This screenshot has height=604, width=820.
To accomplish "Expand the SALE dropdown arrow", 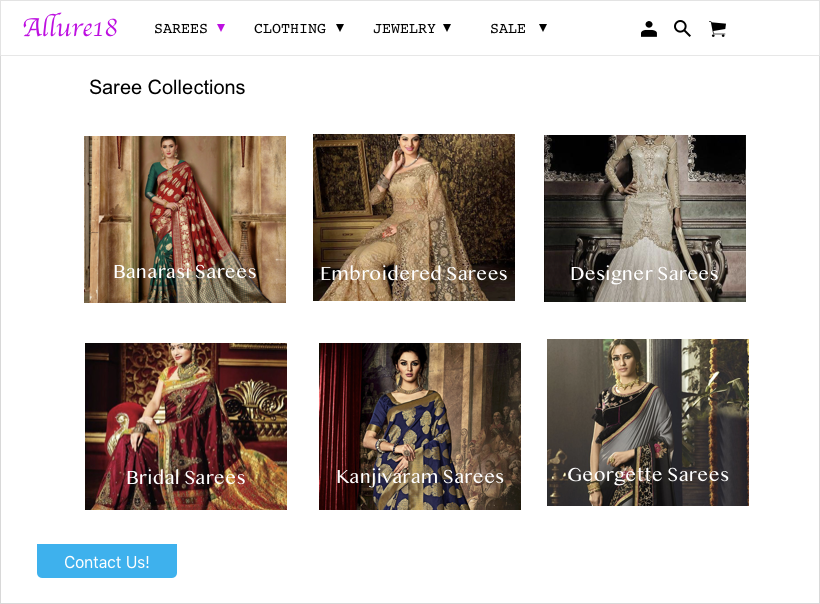I will coord(543,28).
